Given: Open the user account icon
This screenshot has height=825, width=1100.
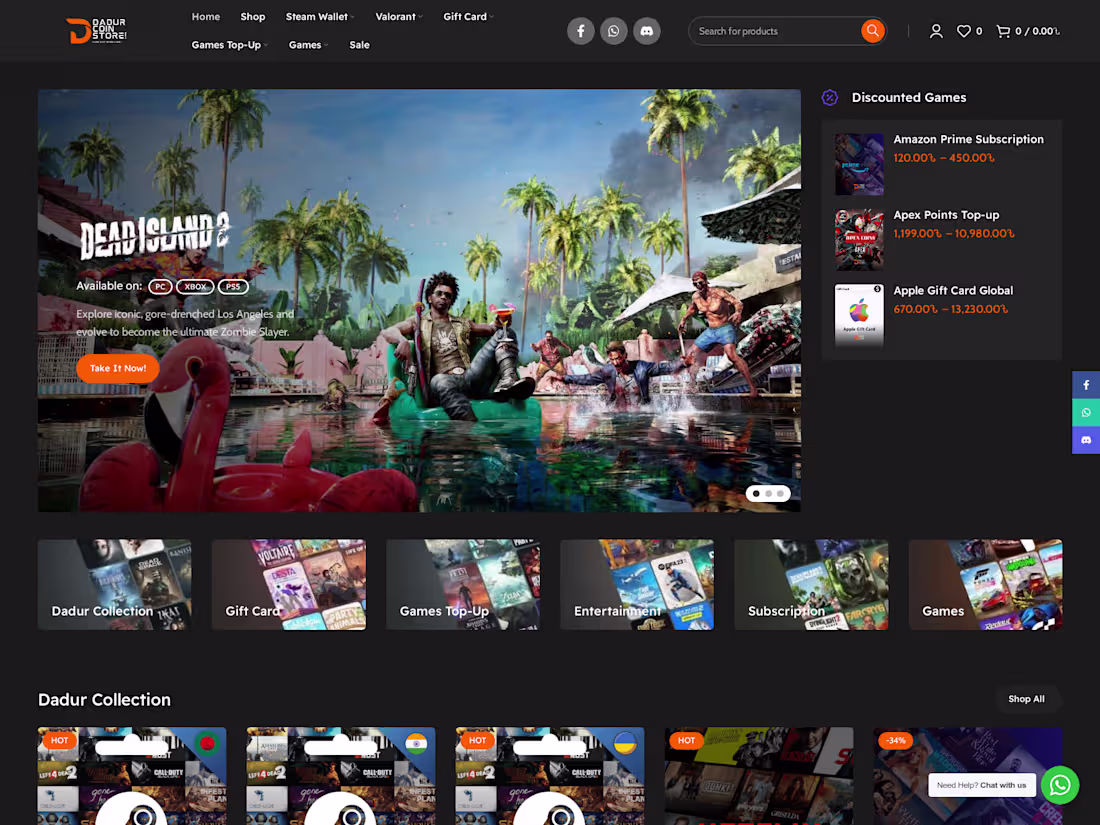Looking at the screenshot, I should pos(936,31).
